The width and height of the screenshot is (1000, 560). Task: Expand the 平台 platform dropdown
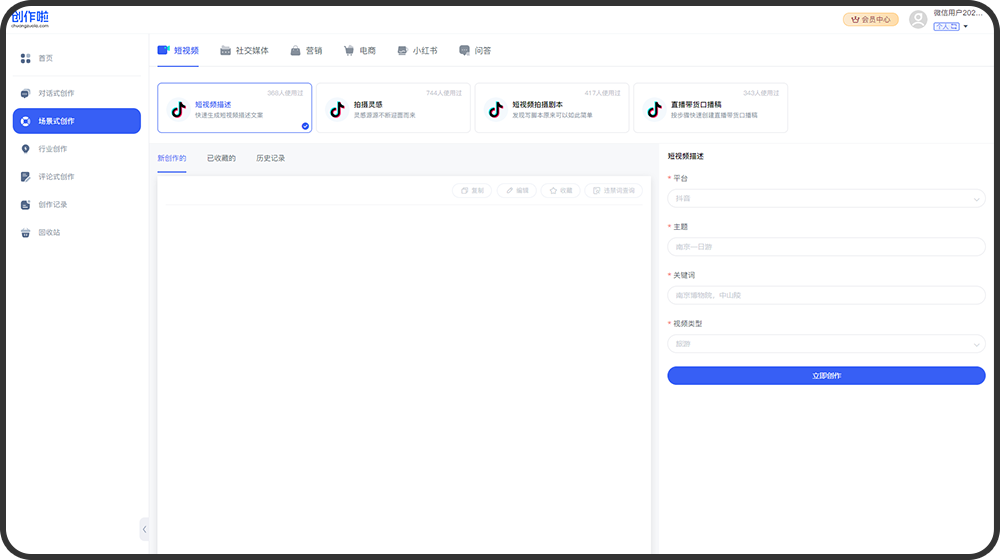825,199
